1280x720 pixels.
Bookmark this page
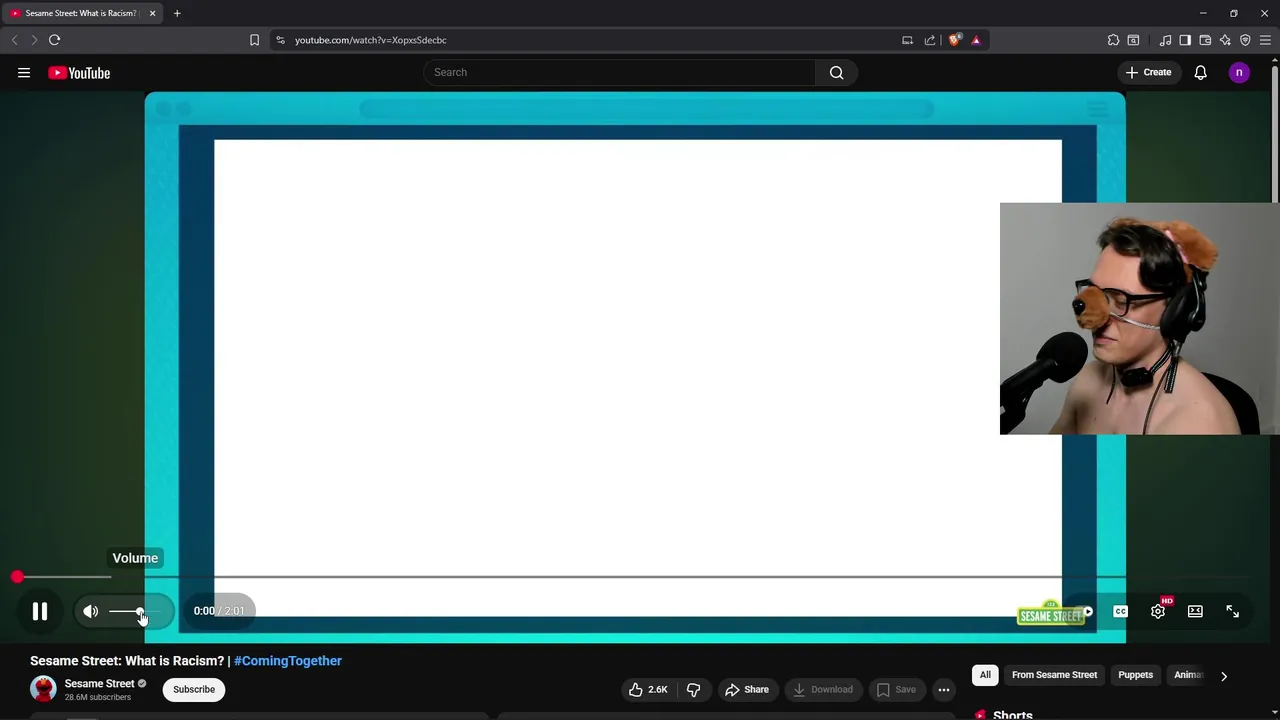coord(254,40)
